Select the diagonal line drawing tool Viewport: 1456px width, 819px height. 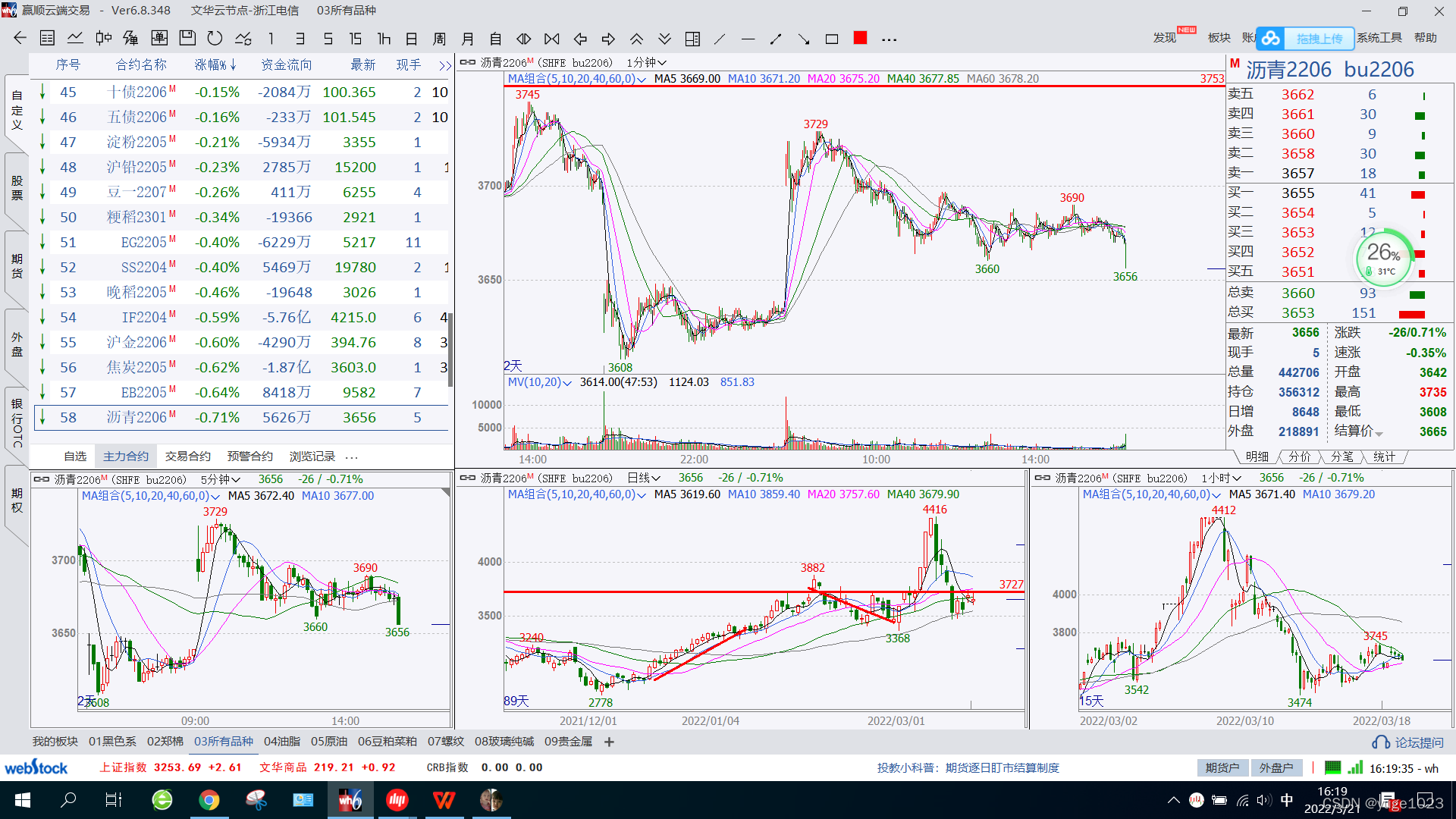coord(720,38)
